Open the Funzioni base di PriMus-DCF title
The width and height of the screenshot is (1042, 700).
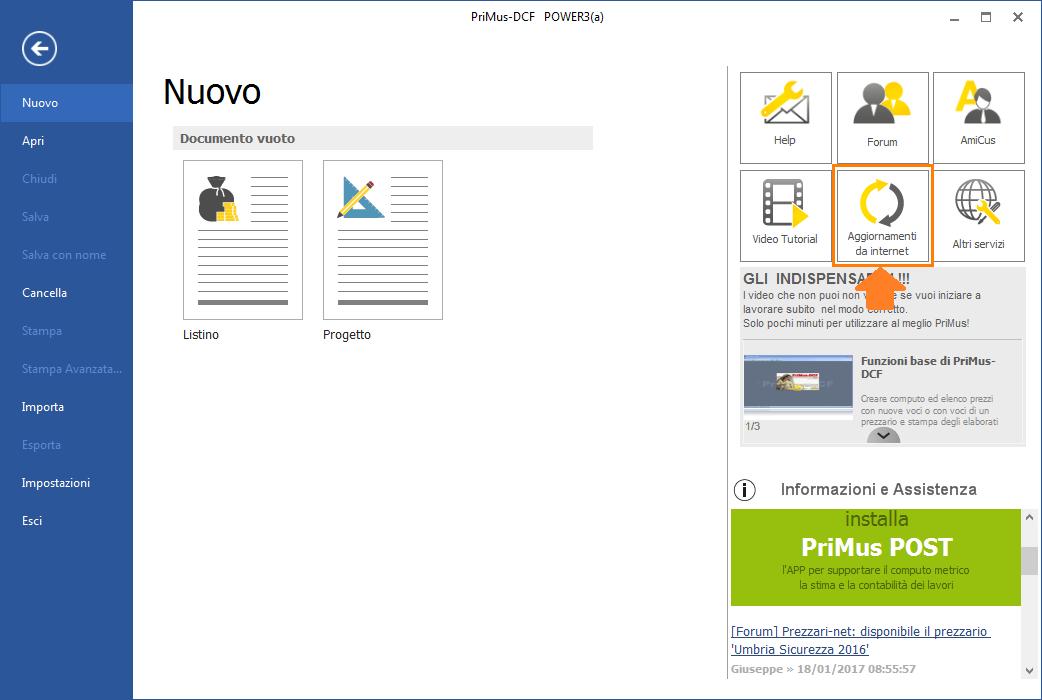pyautogui.click(x=928, y=367)
